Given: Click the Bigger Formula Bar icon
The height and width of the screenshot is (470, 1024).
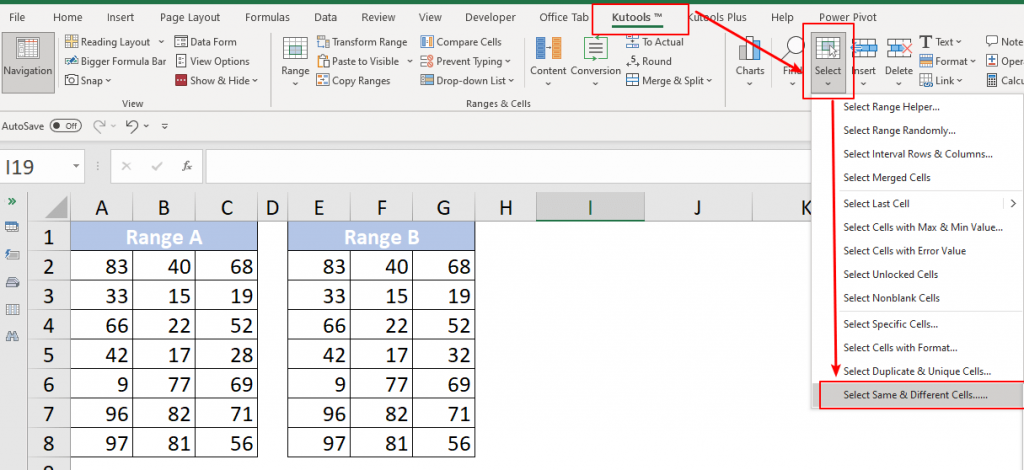Looking at the screenshot, I should click(73, 61).
